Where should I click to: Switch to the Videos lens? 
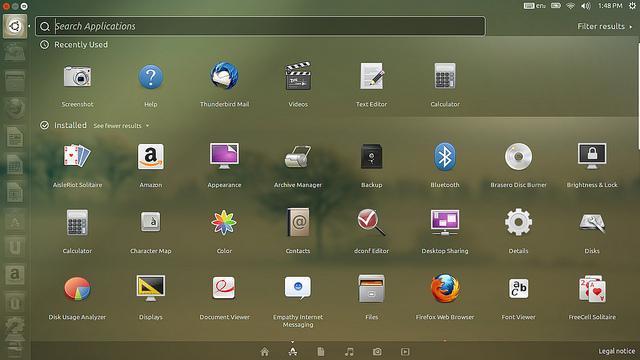coord(405,351)
